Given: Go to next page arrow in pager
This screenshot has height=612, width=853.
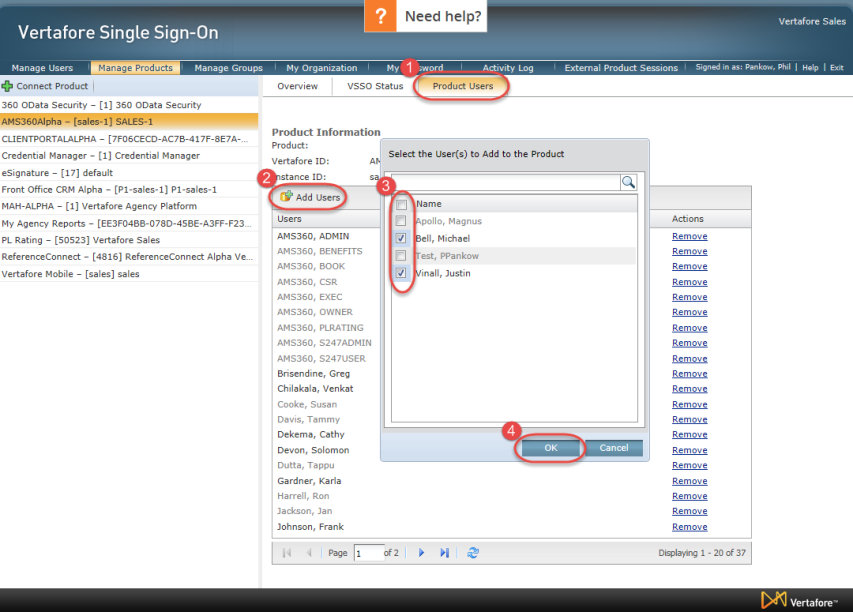Looking at the screenshot, I should click(x=421, y=553).
